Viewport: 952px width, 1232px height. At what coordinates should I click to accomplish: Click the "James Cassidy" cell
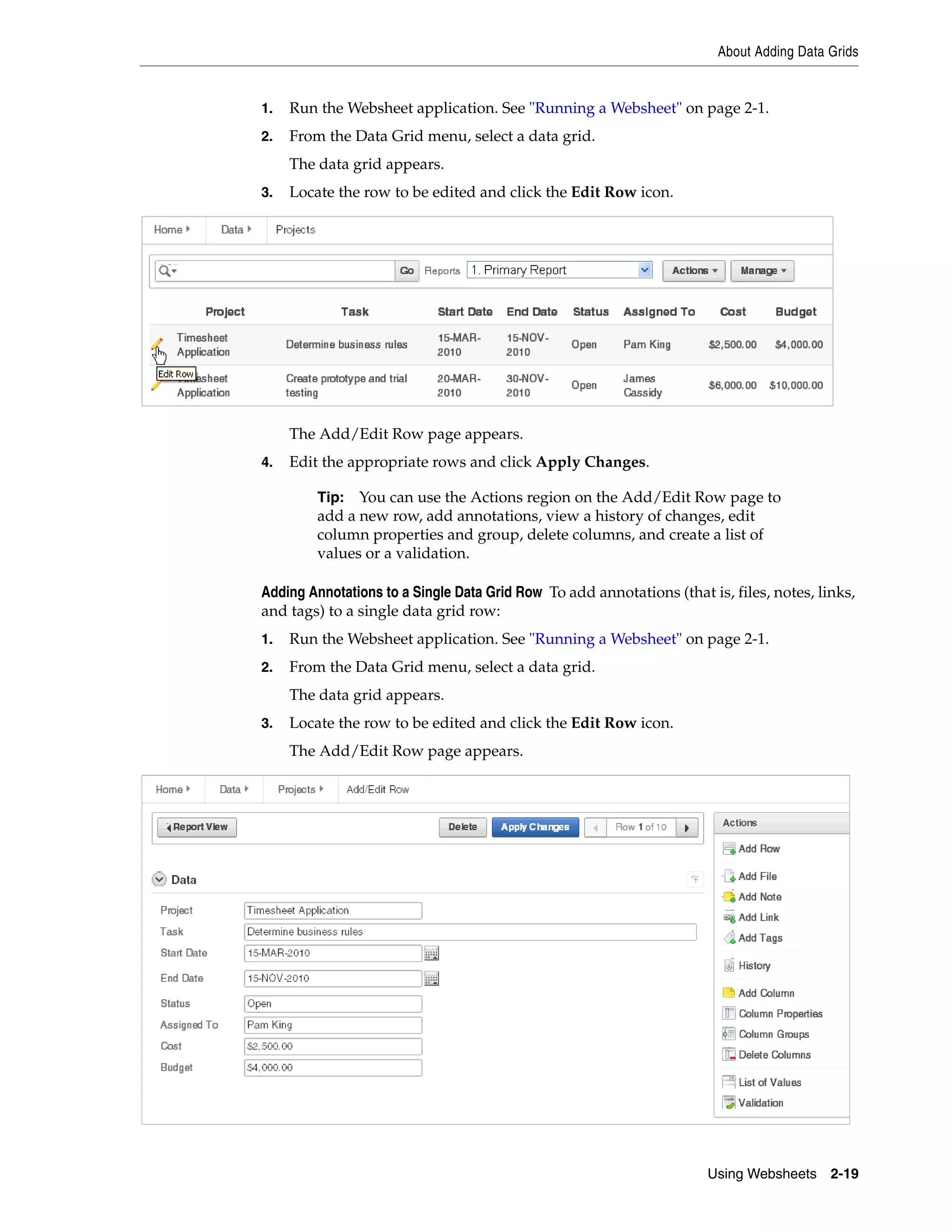643,386
